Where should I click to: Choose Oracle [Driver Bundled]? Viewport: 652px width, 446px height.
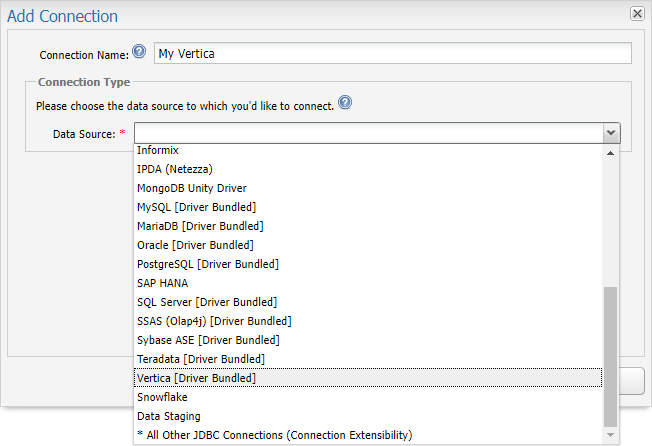368,245
